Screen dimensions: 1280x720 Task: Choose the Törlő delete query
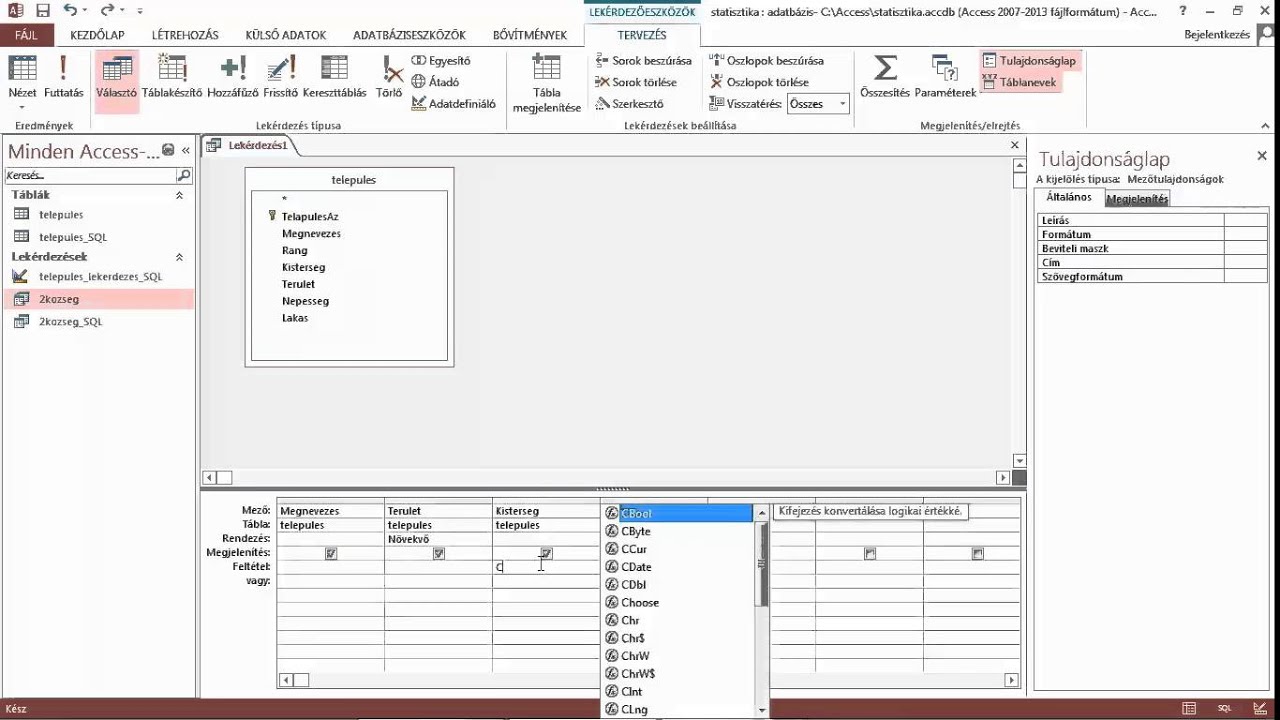pyautogui.click(x=389, y=78)
